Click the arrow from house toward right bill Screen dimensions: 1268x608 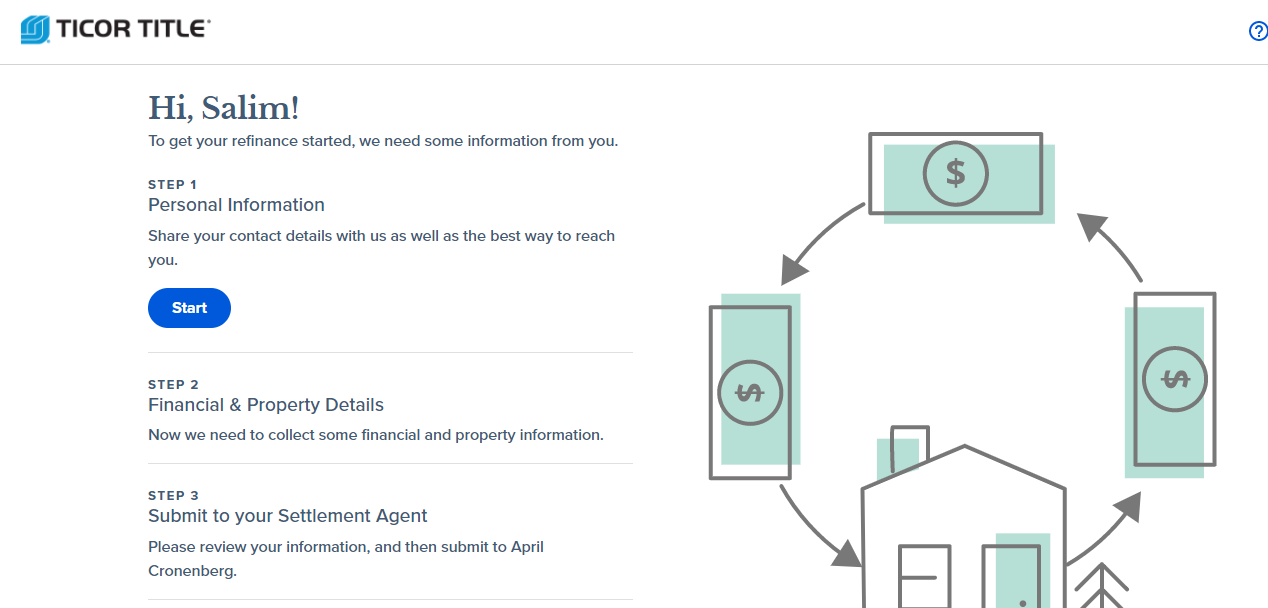(x=1104, y=527)
